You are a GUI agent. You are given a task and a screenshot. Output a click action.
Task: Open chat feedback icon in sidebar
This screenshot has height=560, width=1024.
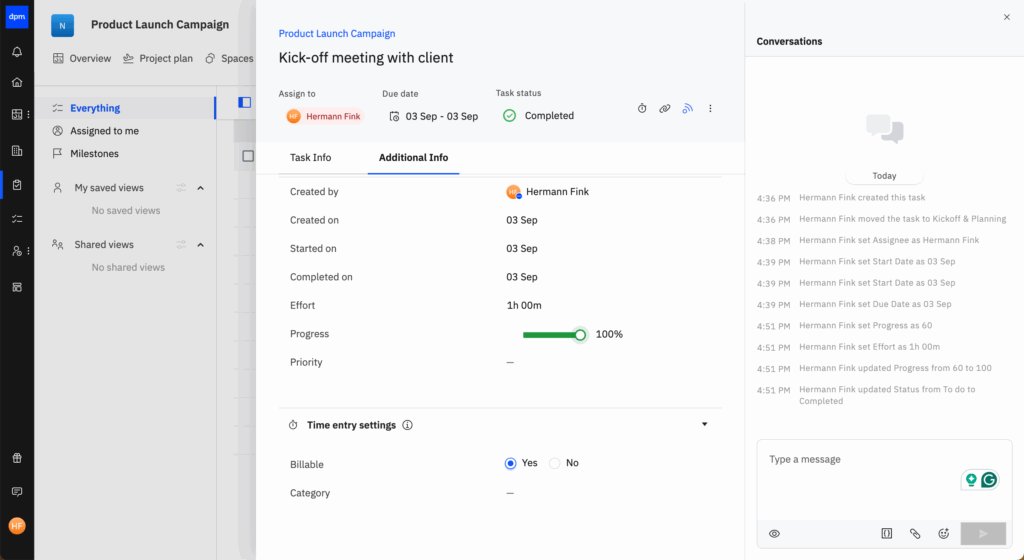point(17,491)
